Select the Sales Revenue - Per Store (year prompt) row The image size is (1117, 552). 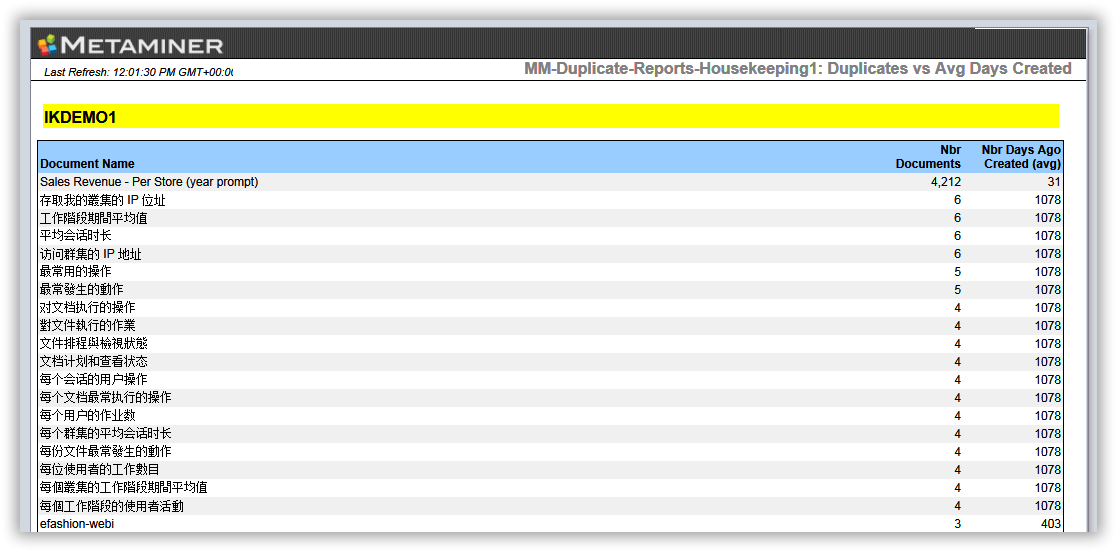point(551,182)
